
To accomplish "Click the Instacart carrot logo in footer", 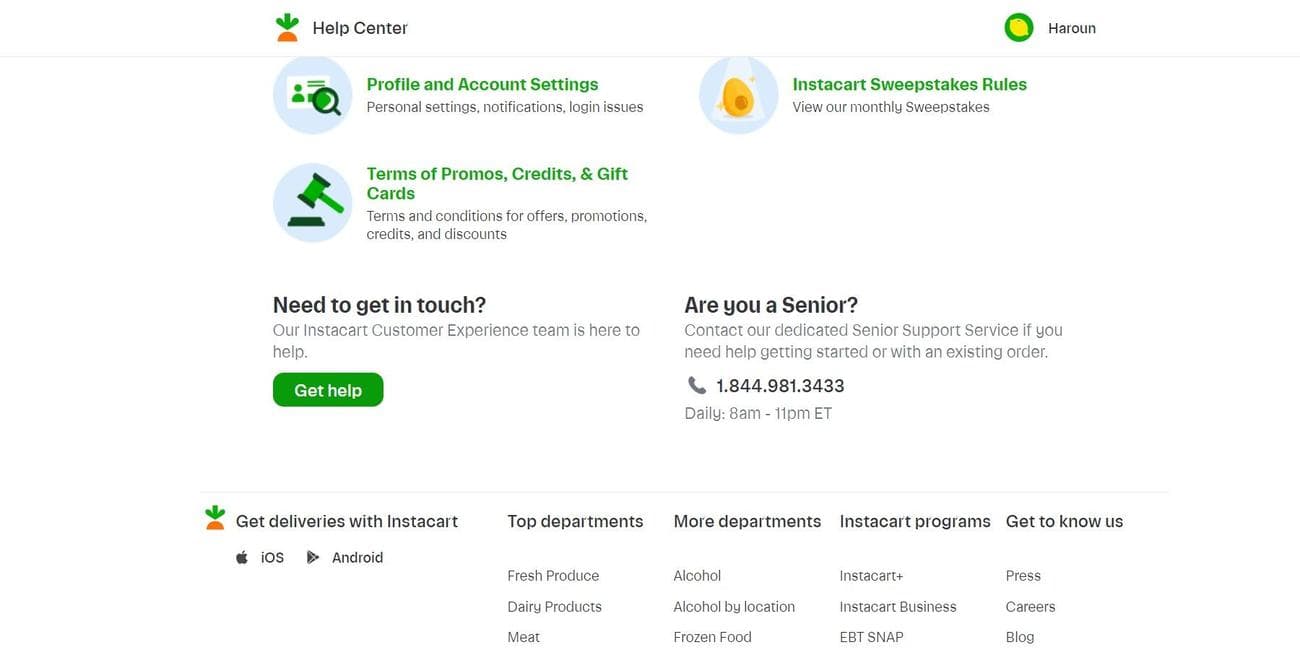I will point(214,517).
